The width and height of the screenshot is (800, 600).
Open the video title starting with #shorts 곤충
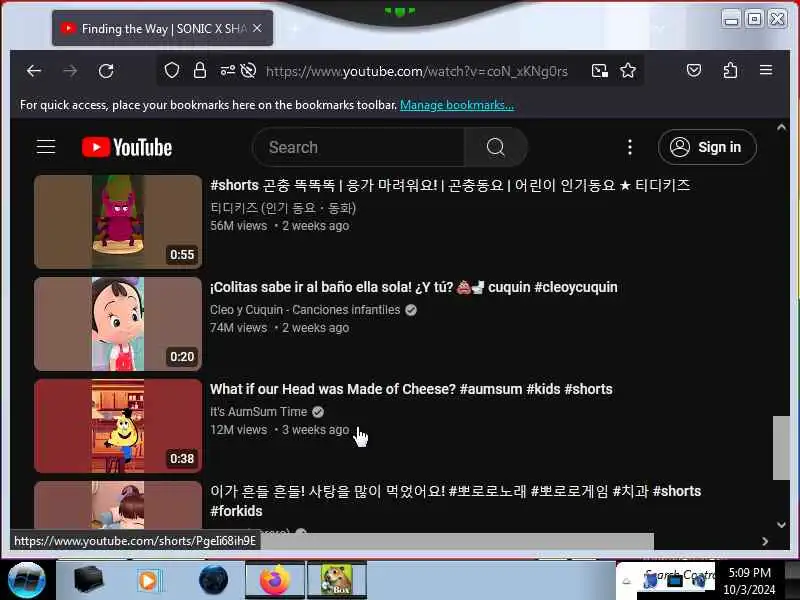[450, 185]
